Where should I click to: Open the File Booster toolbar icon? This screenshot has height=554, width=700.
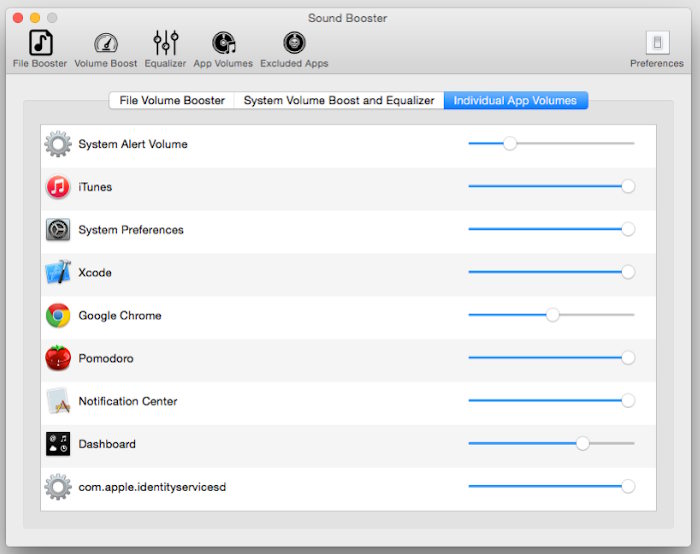pyautogui.click(x=40, y=43)
